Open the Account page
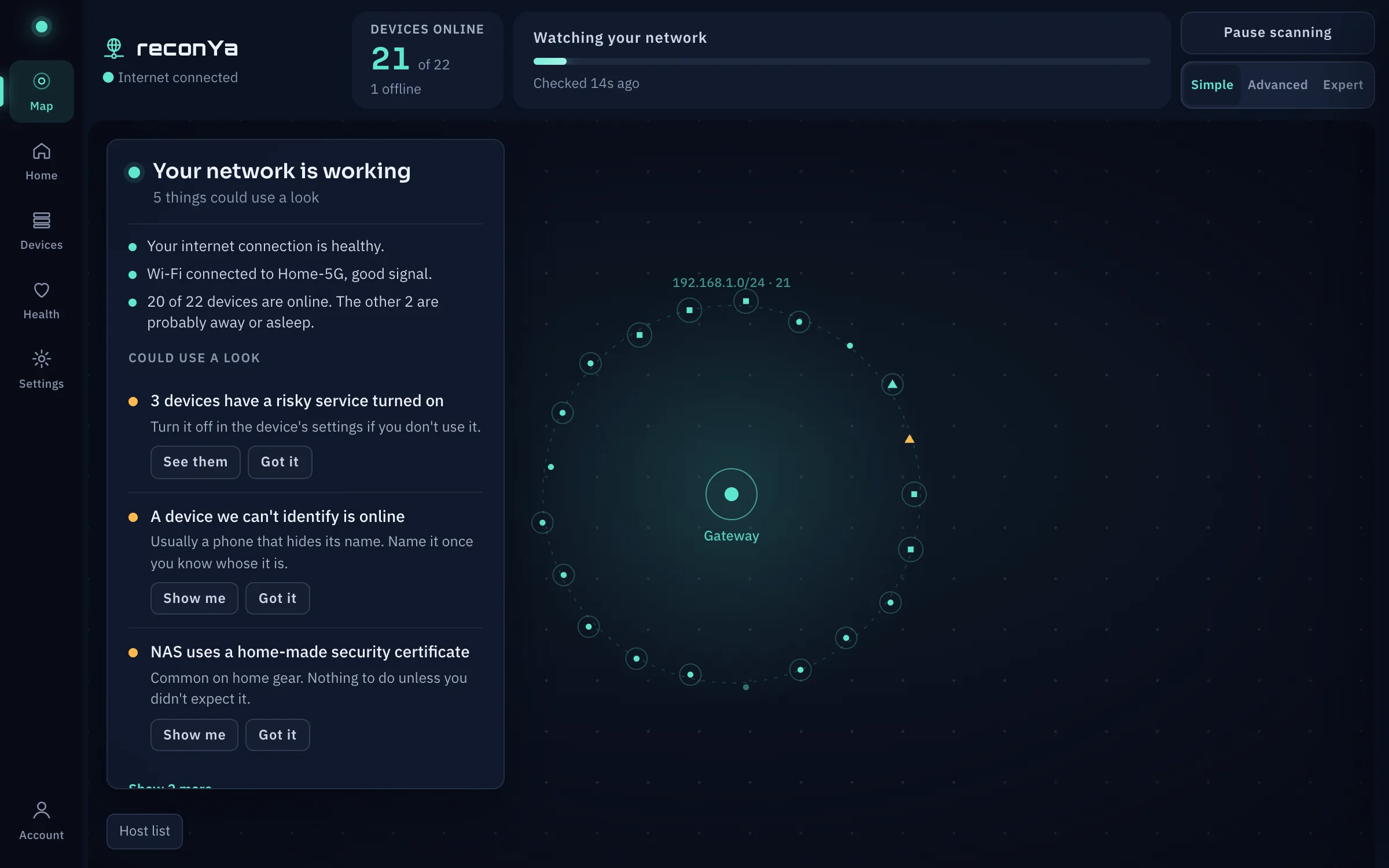This screenshot has height=868, width=1389. 41,821
